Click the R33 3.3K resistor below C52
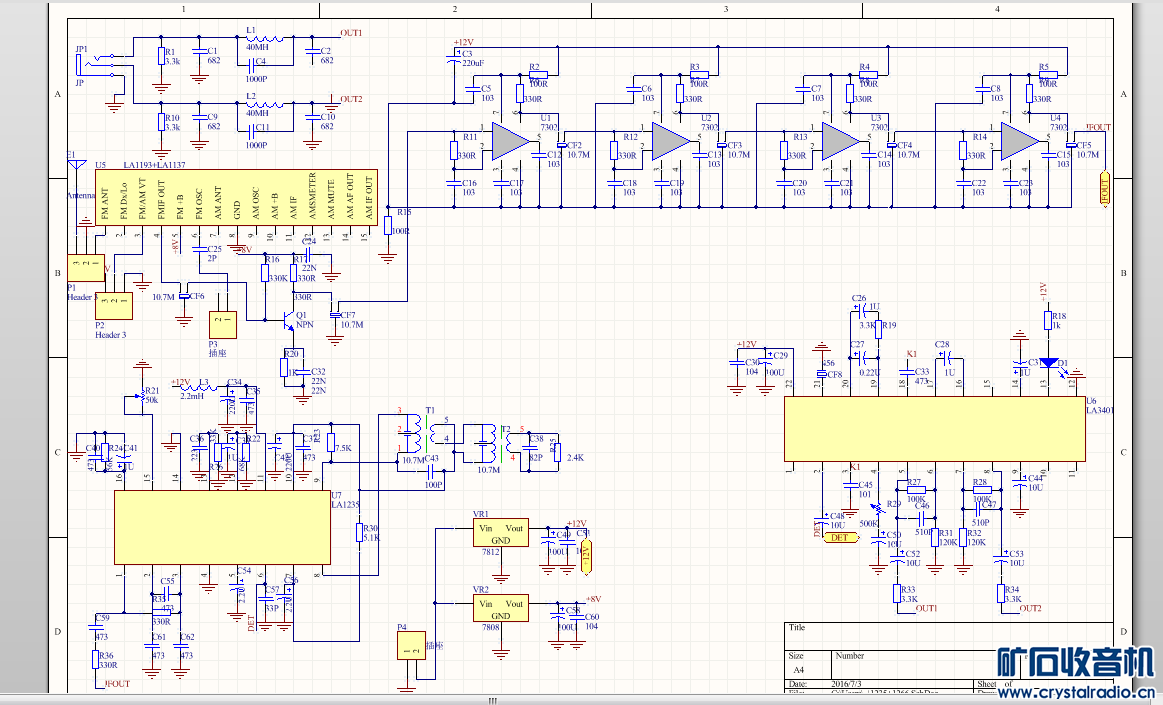Image resolution: width=1163 pixels, height=705 pixels. pyautogui.click(x=895, y=594)
